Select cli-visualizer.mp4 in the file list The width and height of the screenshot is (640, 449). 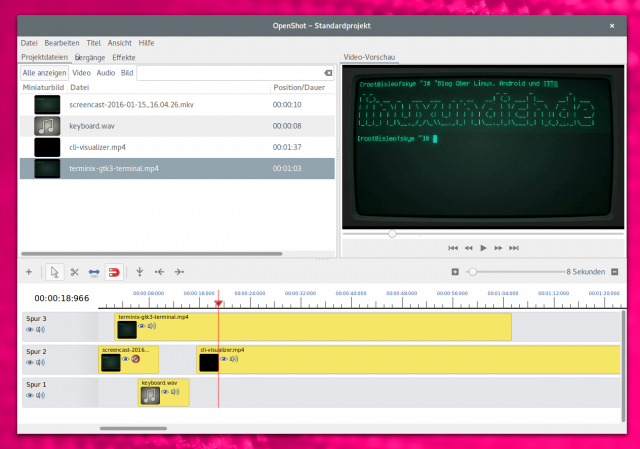(177, 147)
